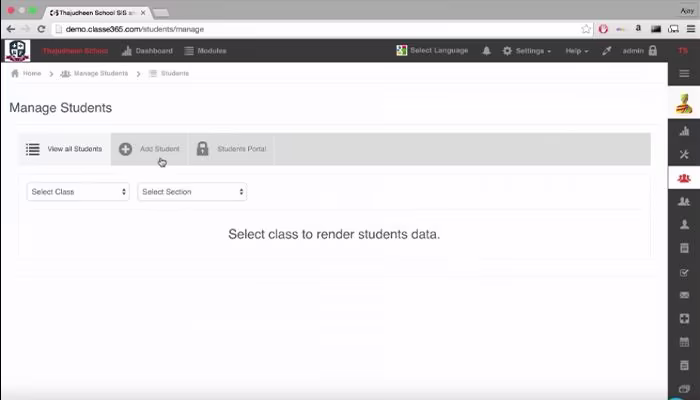Click the browser address bar
This screenshot has width=700, height=400.
pos(317,29)
